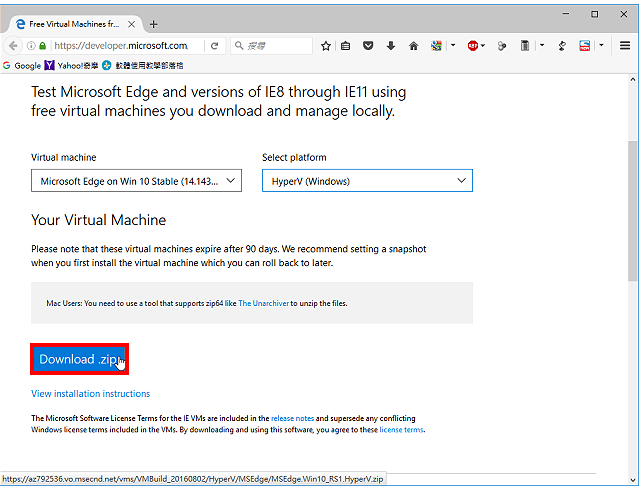Click the red and blue screenshot extension icon
Screen dimensions: 642x486
[585, 45]
